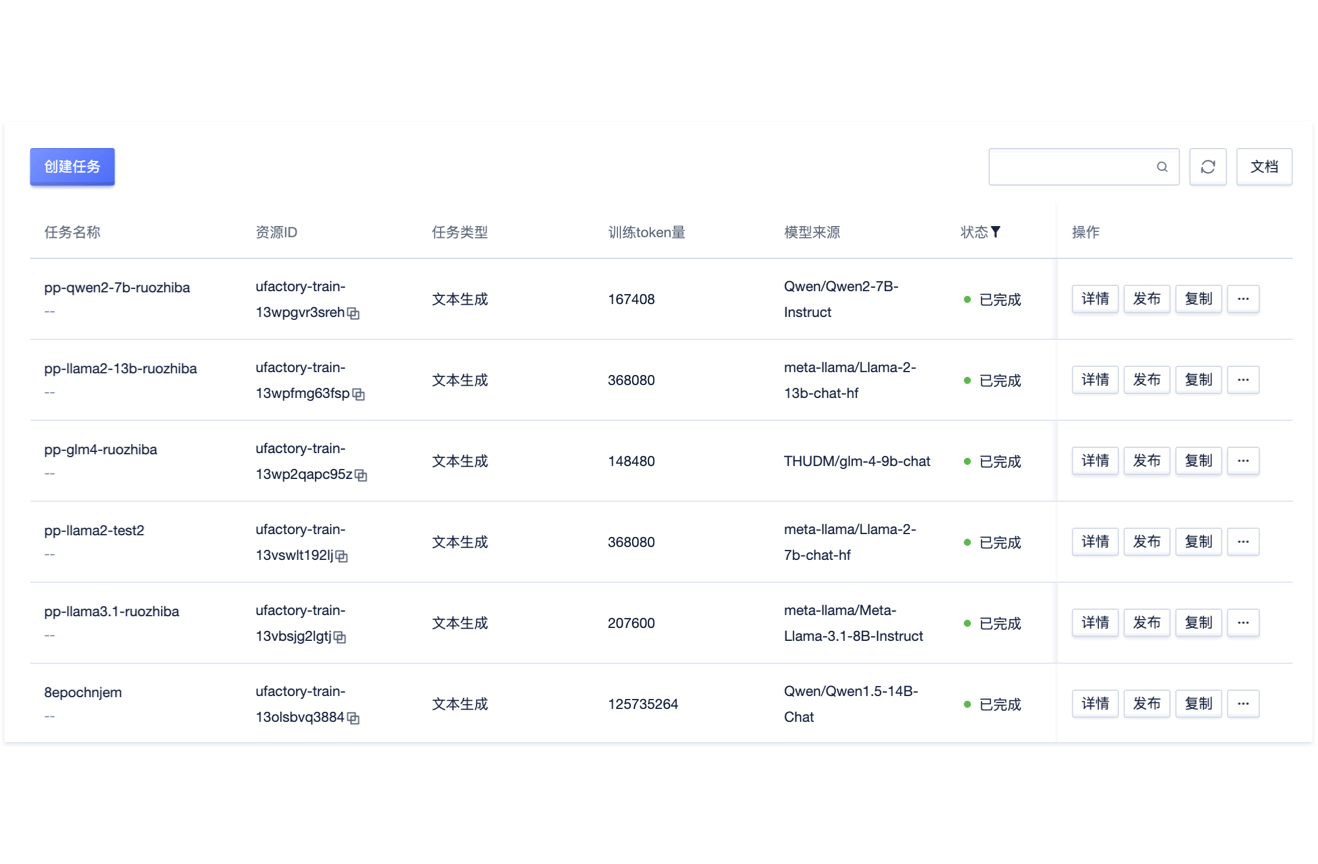Screen dimensions: 1318x864
Task: Click 复制 for pp-glm4-ruozhiba
Action: click(1198, 461)
